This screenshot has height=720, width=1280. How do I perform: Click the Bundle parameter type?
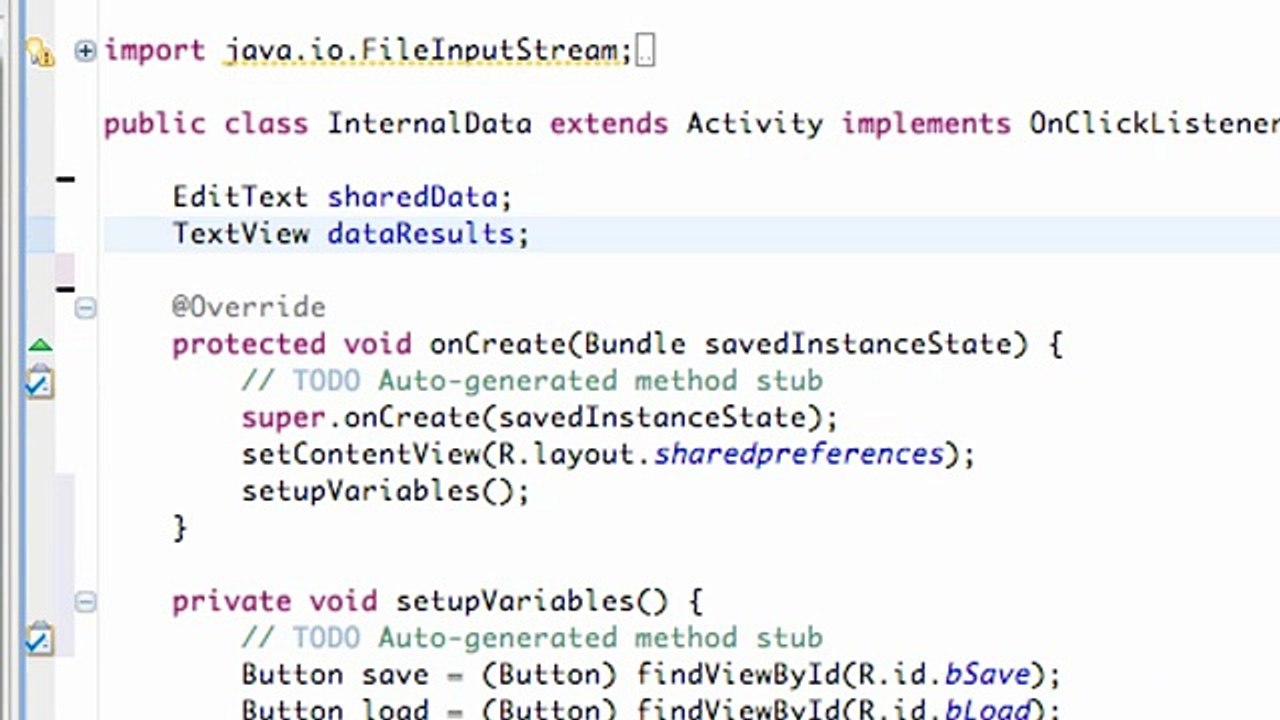point(634,344)
